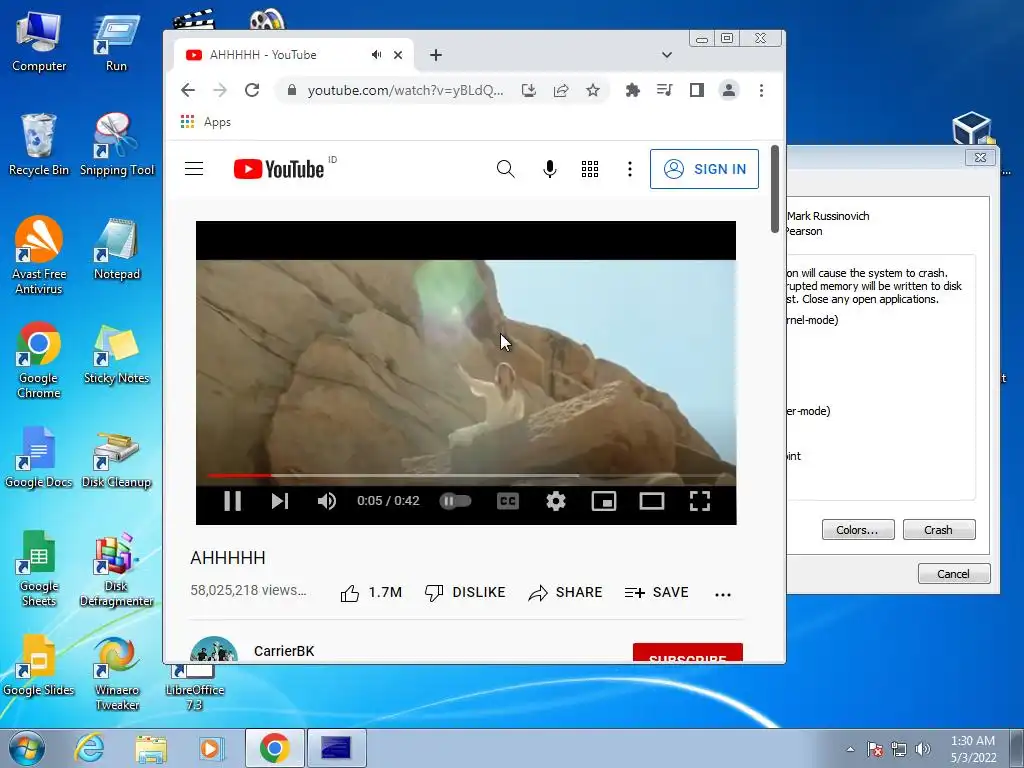Open media controls icon in Chrome toolbar
This screenshot has width=1024, height=768.
tap(664, 90)
